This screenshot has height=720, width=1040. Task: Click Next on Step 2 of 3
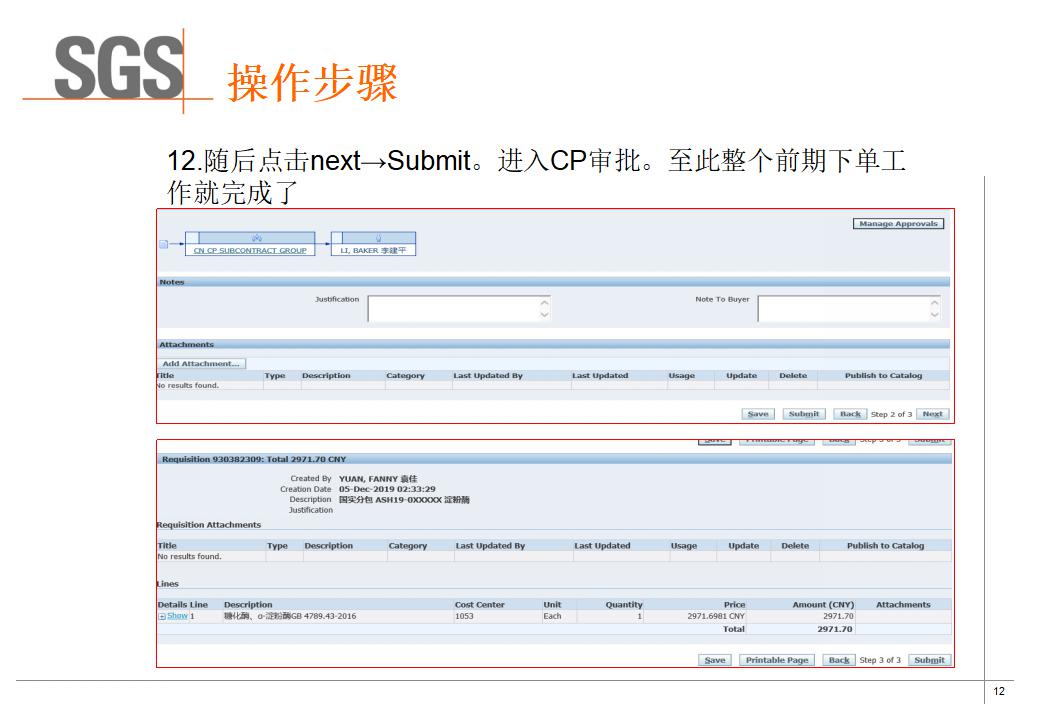(x=932, y=414)
